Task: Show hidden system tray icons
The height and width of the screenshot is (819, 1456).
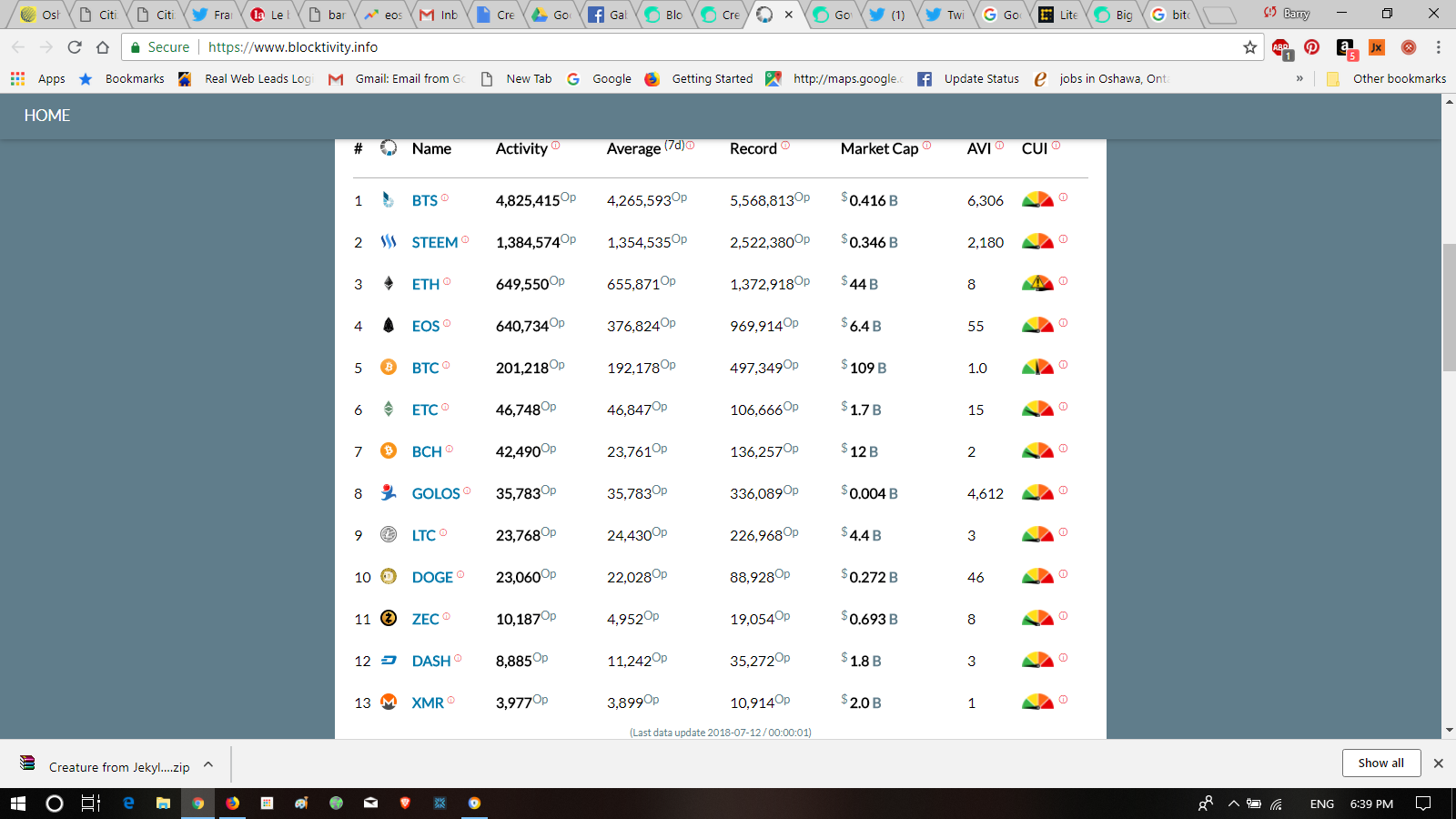Action: coord(1234,803)
